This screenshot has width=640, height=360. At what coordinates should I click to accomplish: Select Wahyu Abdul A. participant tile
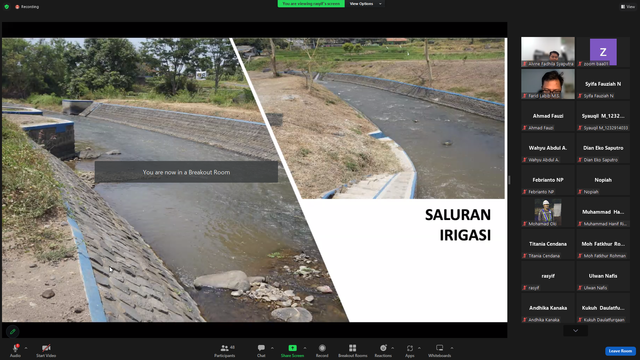(x=548, y=148)
